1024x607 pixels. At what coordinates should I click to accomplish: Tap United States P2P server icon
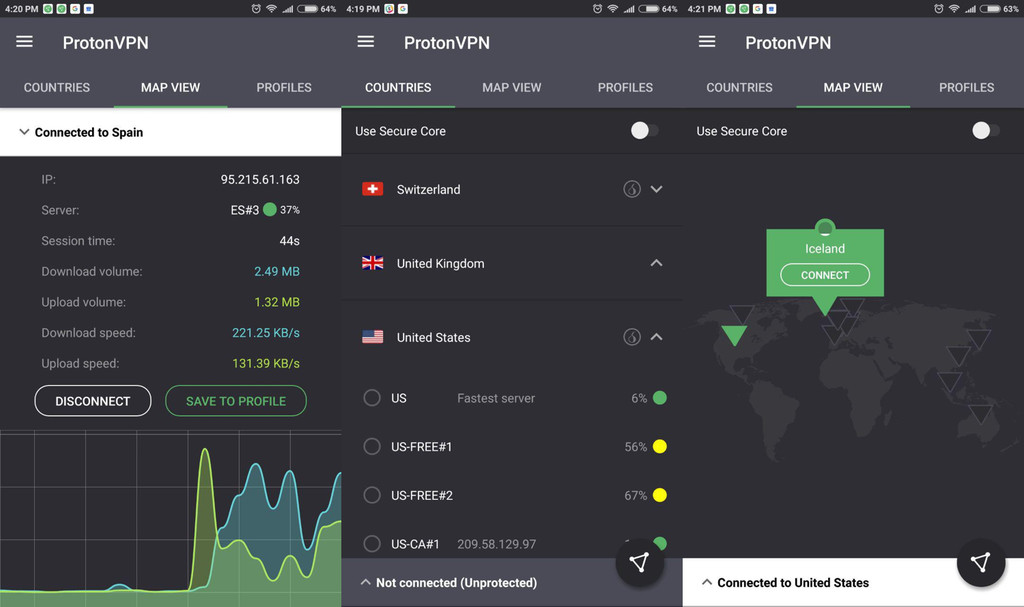pos(632,336)
